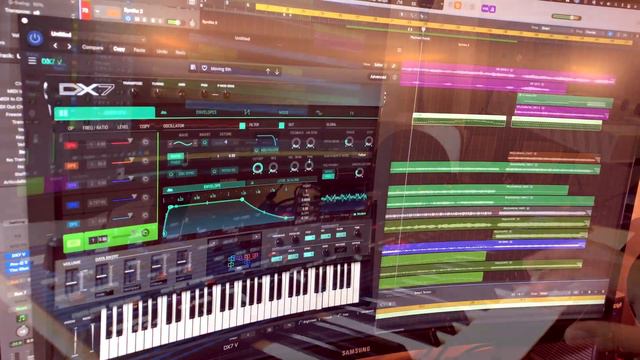
Task: Select previous preset with up arrow
Action: 268,71
